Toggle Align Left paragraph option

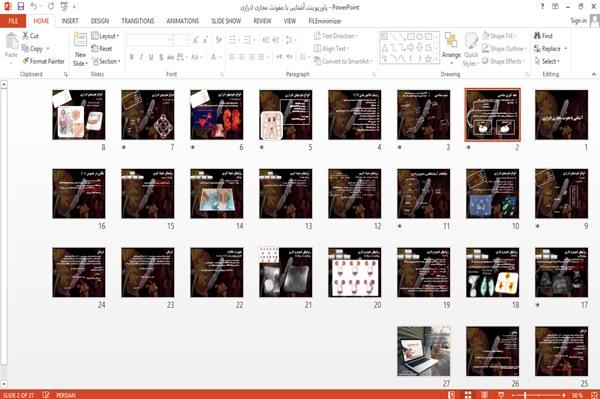tap(232, 57)
